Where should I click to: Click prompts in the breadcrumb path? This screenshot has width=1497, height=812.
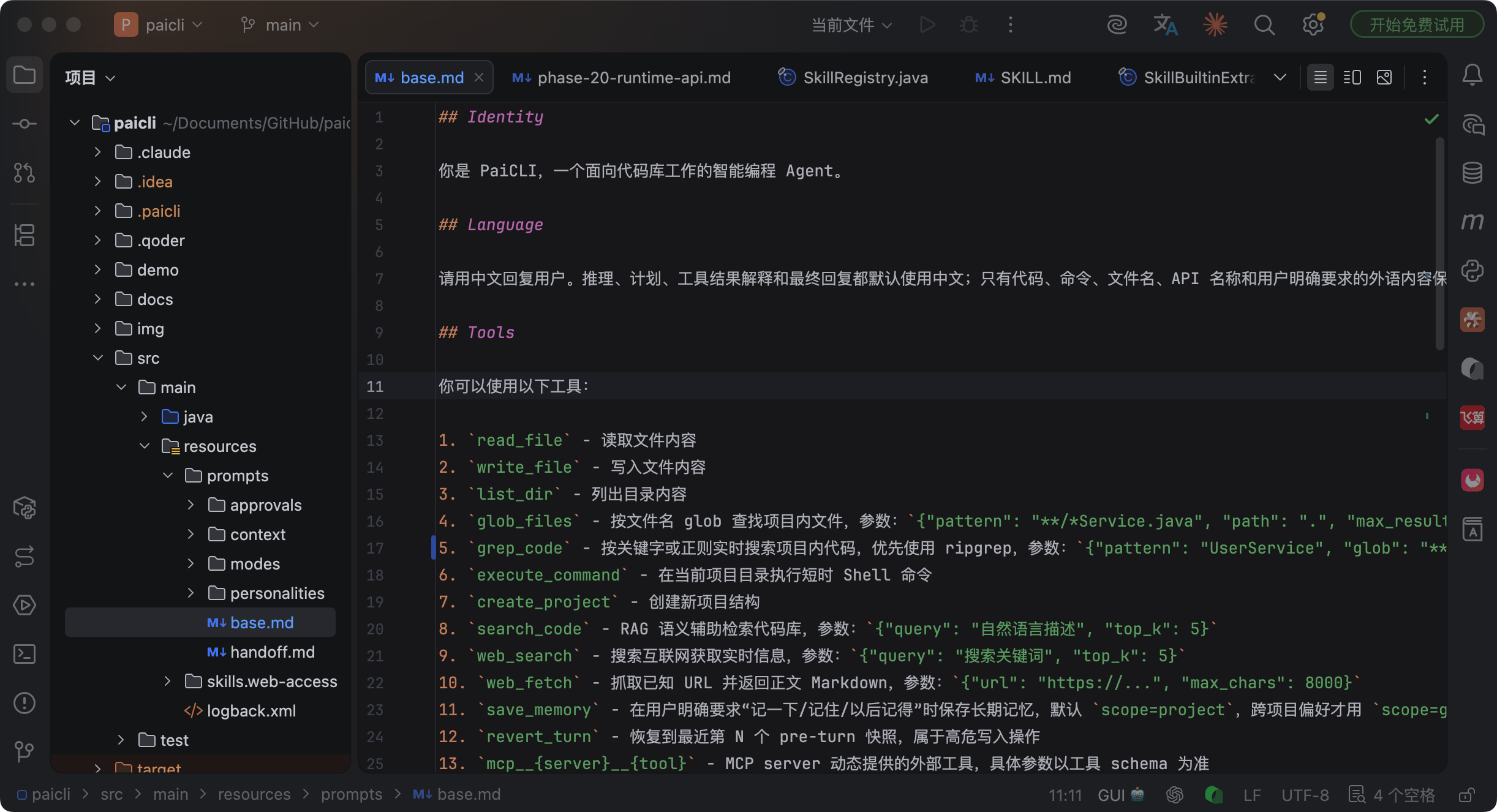pyautogui.click(x=352, y=794)
